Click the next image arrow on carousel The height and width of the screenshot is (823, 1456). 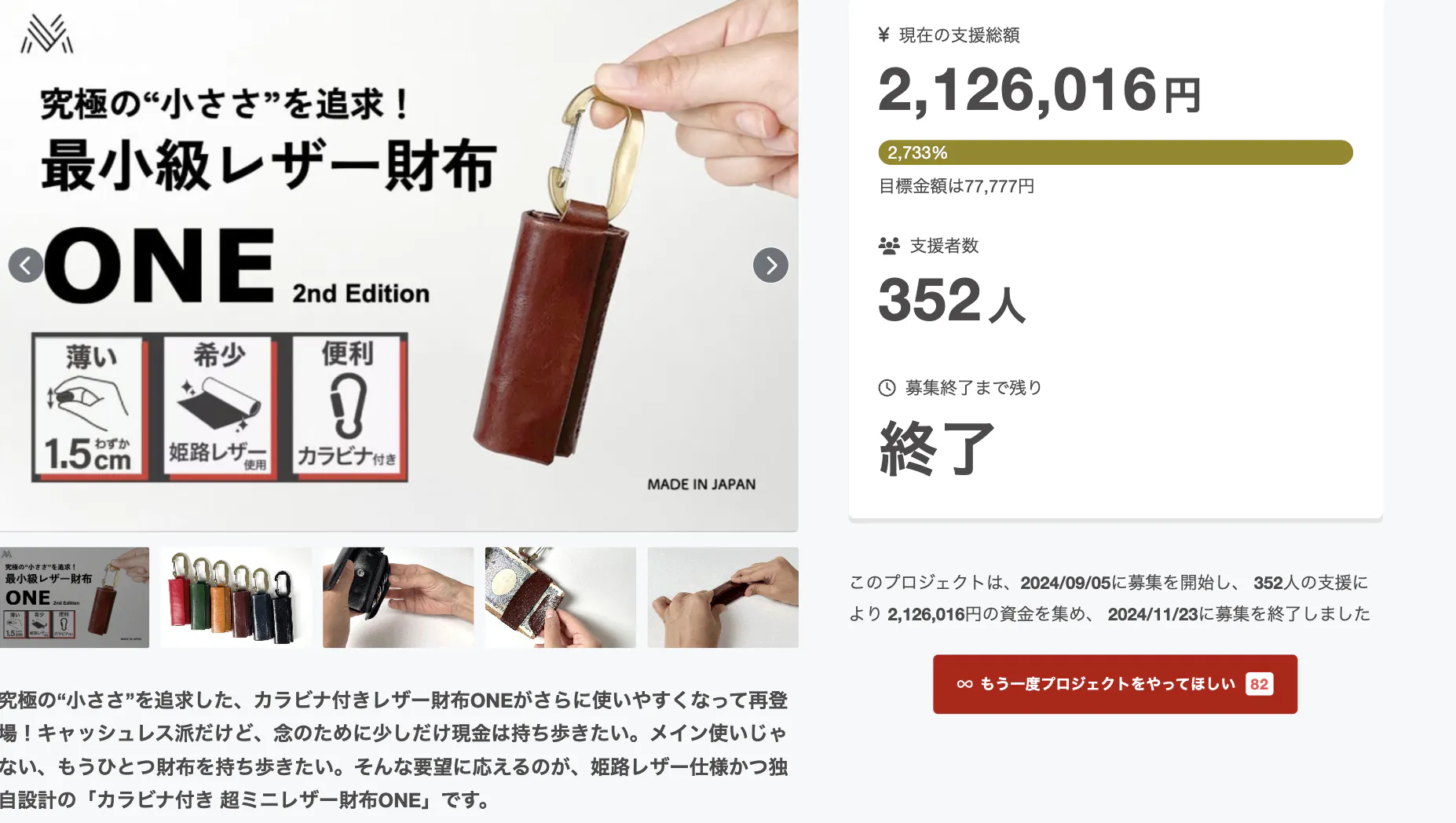[770, 265]
